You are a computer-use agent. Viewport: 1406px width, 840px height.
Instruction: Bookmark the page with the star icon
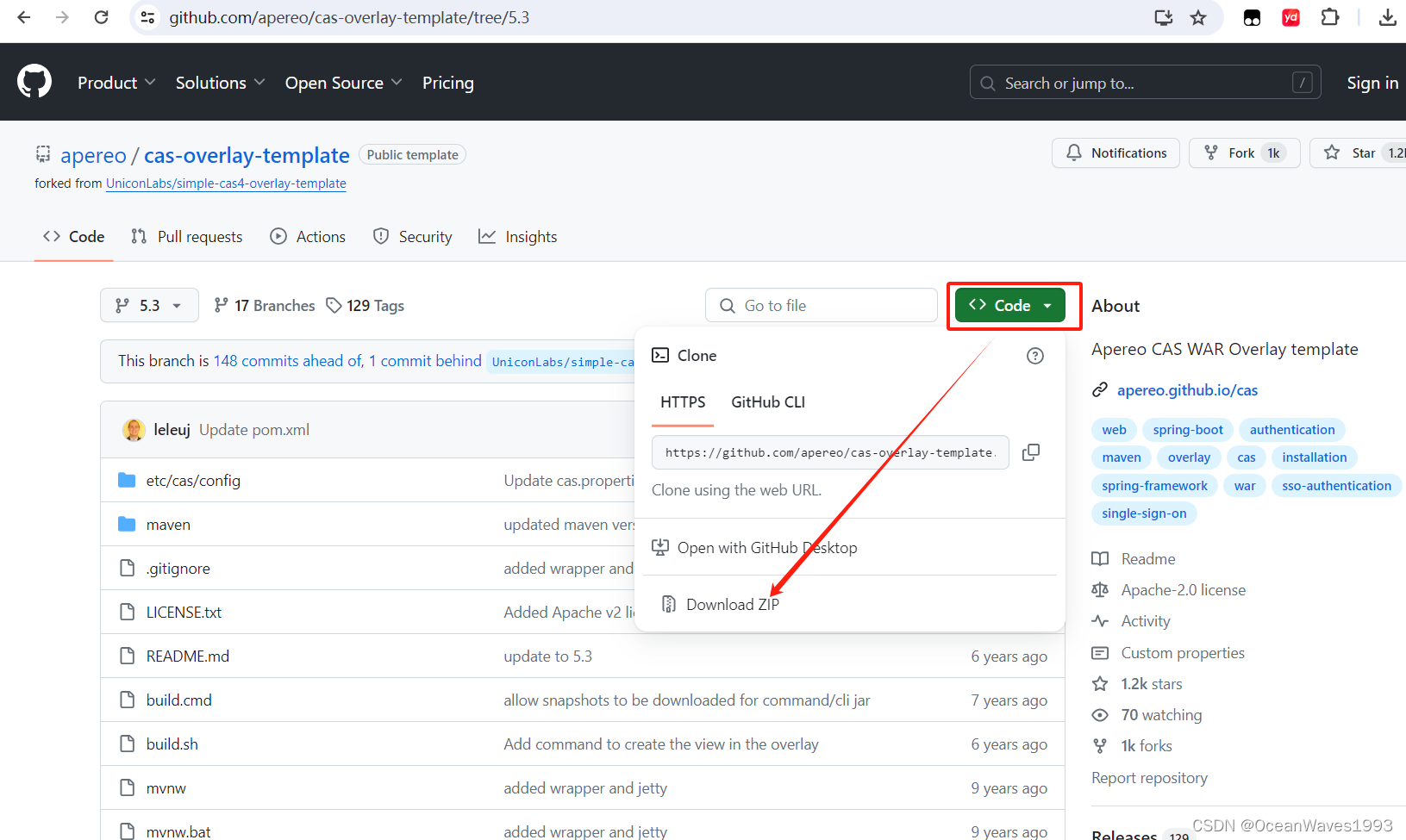[1198, 17]
